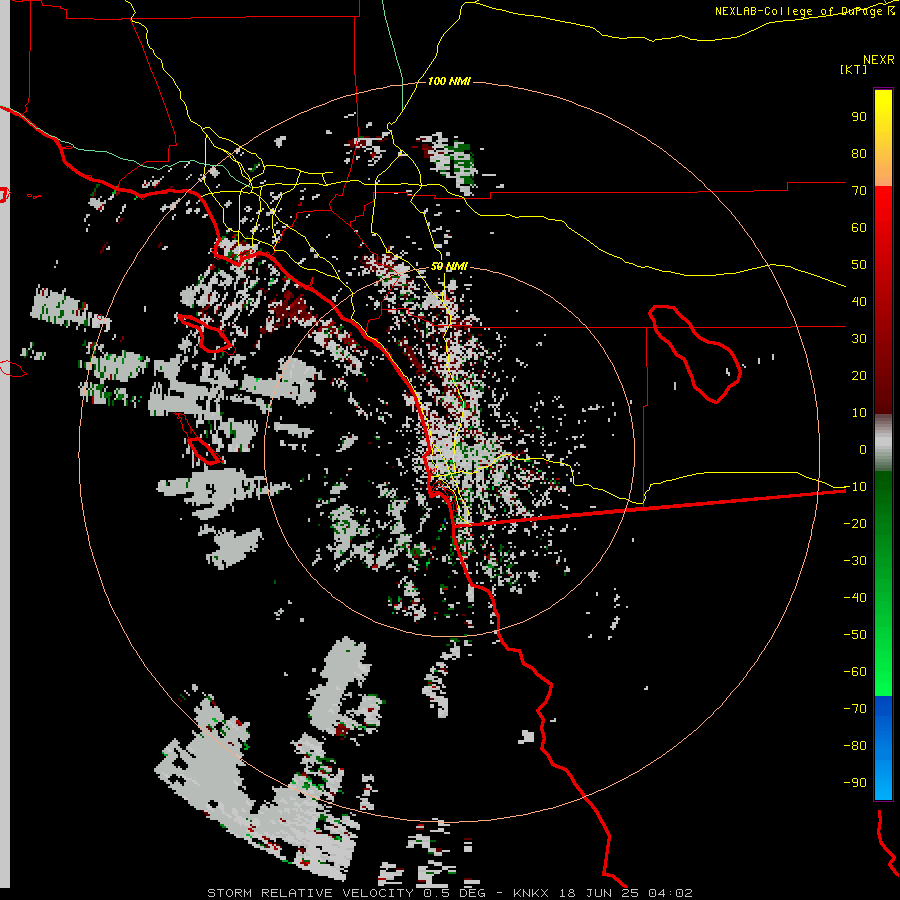Viewport: 900px width, 900px height.
Task: Click the blue bottom colorbar segment
Action: [x=883, y=748]
